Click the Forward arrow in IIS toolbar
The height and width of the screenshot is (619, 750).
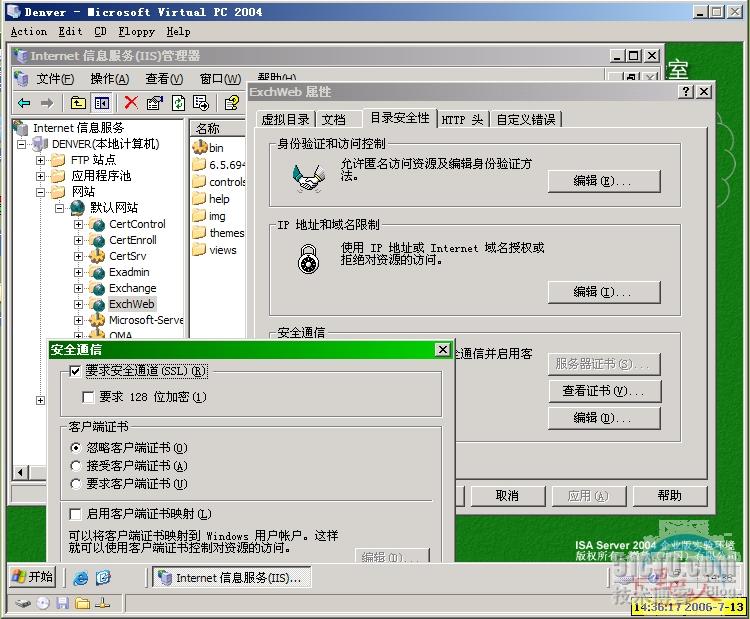(47, 102)
